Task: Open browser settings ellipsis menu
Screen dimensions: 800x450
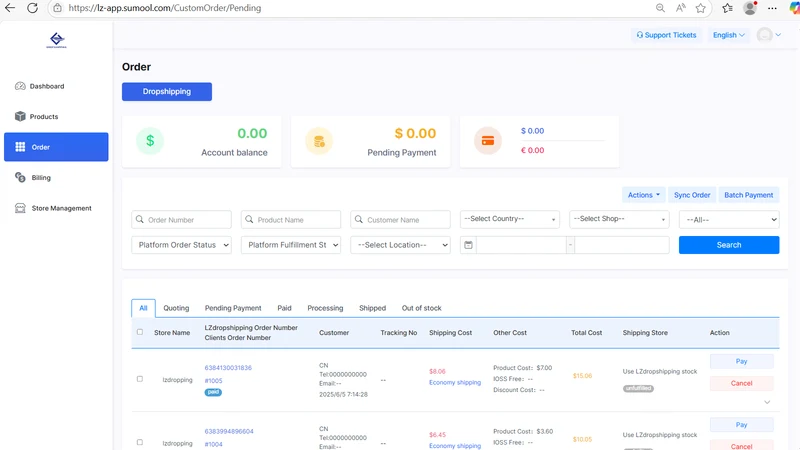Action: coord(772,8)
